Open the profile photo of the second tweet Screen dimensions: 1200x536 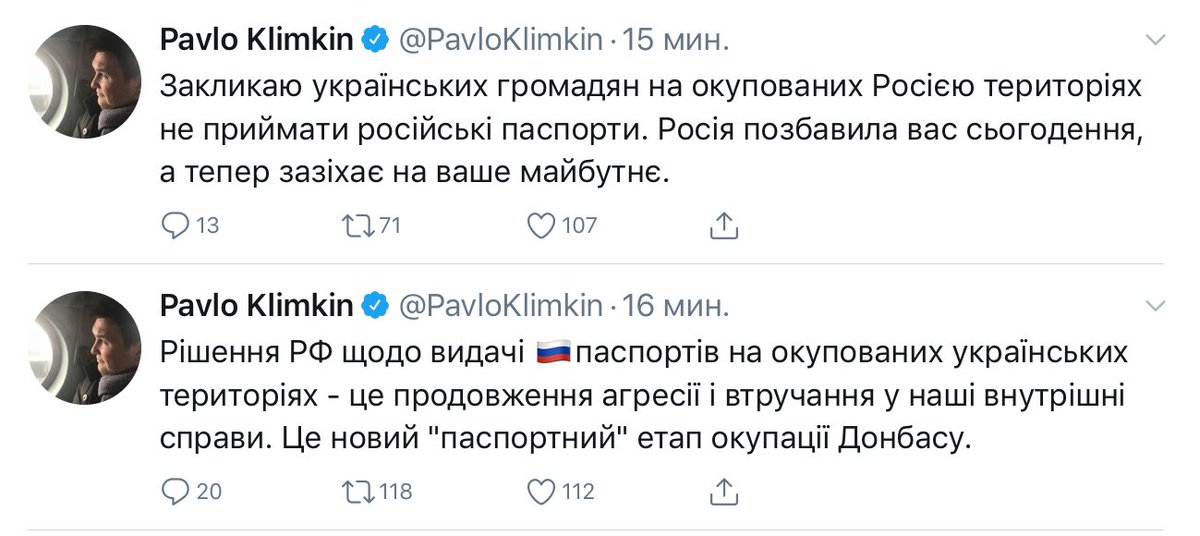click(84, 348)
